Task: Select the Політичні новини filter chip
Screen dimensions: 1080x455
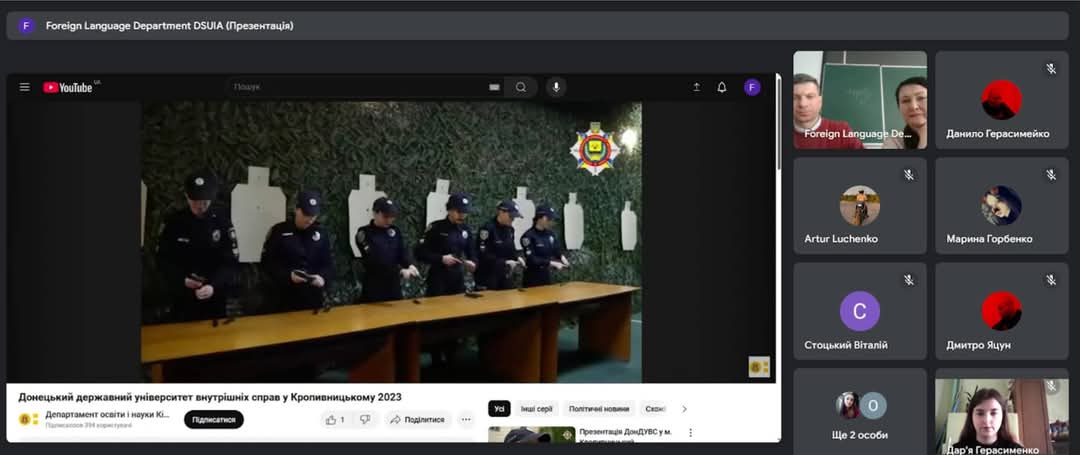Action: (x=599, y=409)
